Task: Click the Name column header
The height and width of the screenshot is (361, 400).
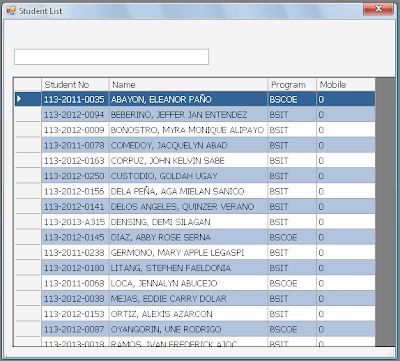Action: point(188,85)
